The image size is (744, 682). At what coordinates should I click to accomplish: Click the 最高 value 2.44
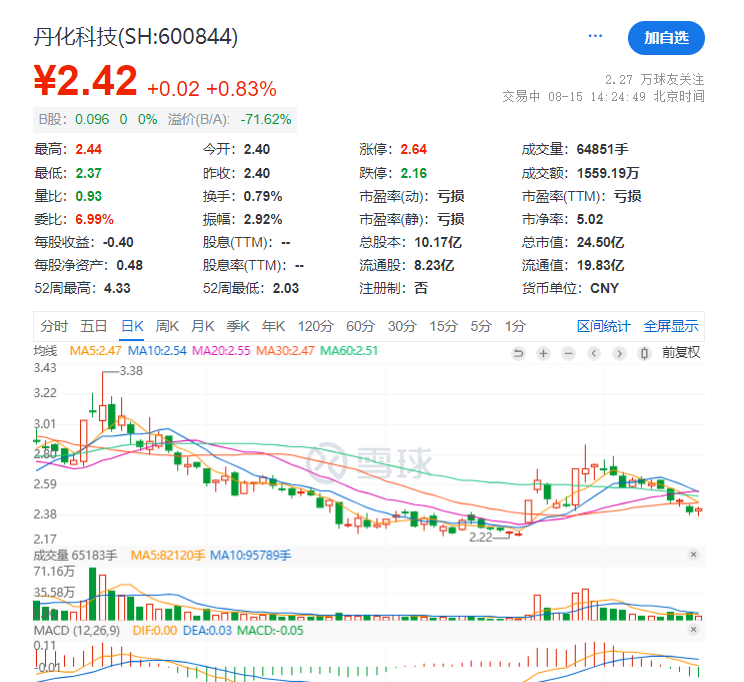tap(89, 149)
